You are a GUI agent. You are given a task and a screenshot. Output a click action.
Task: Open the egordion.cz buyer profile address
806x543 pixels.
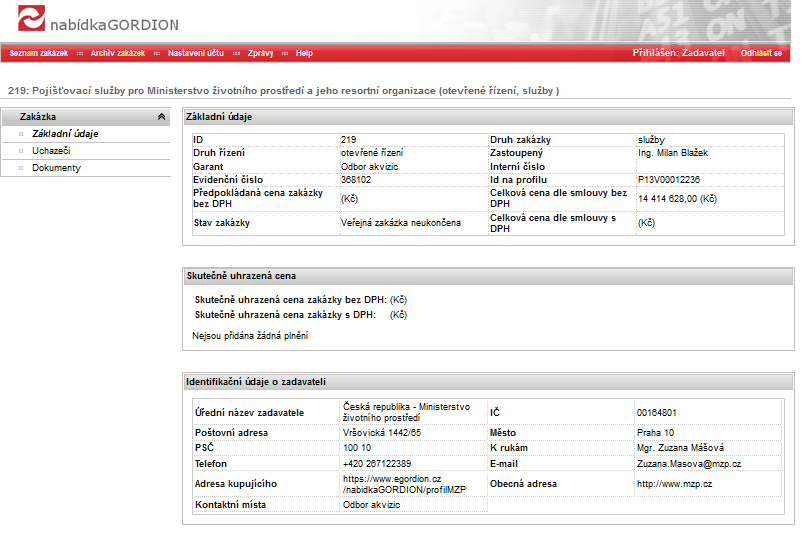391,485
